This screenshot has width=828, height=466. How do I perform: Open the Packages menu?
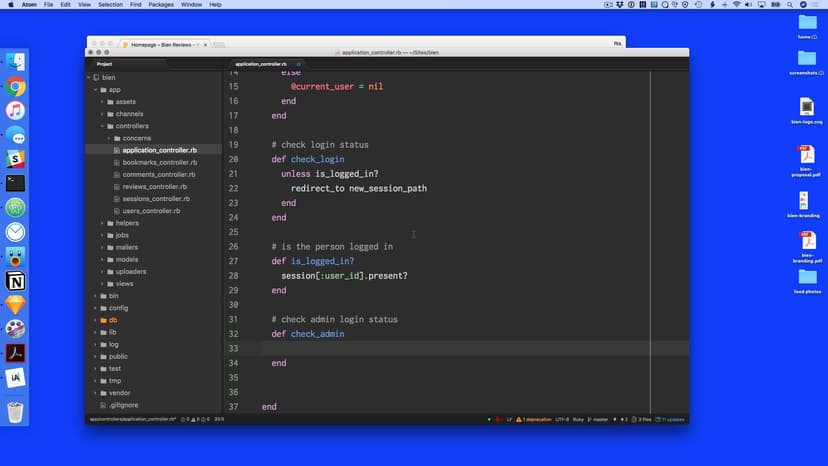coord(161,5)
